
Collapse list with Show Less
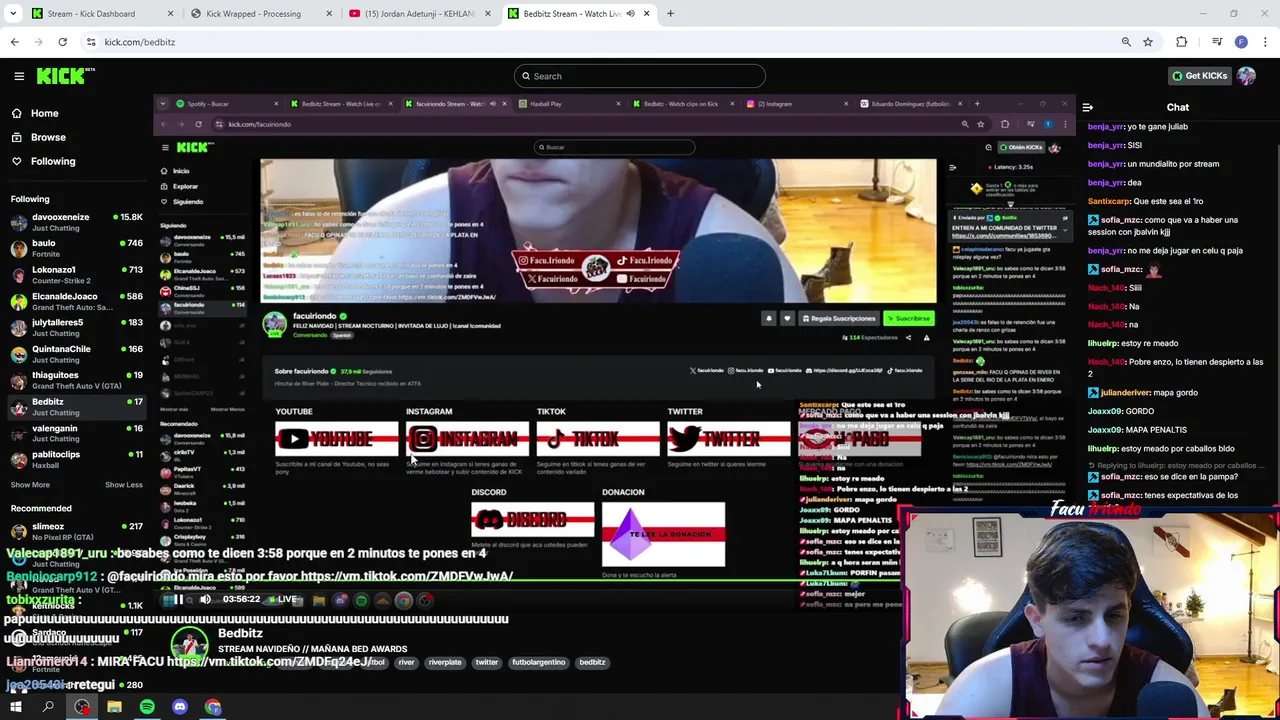123,485
